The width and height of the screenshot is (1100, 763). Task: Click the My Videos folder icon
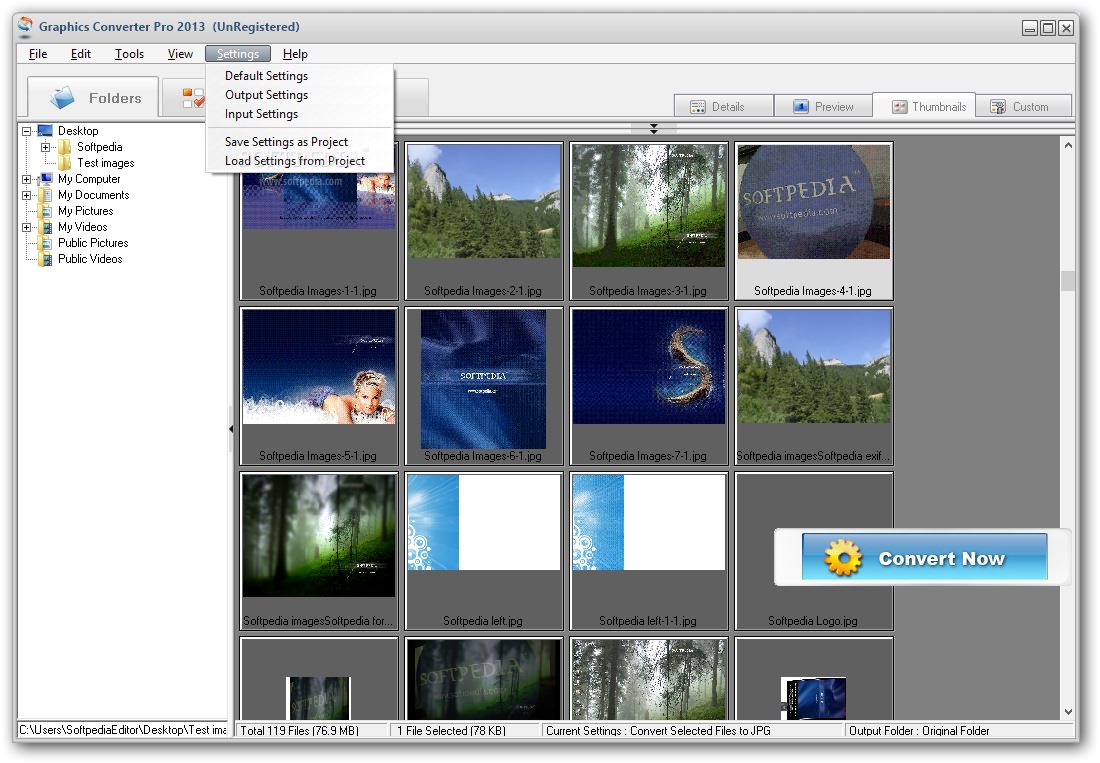(x=45, y=227)
